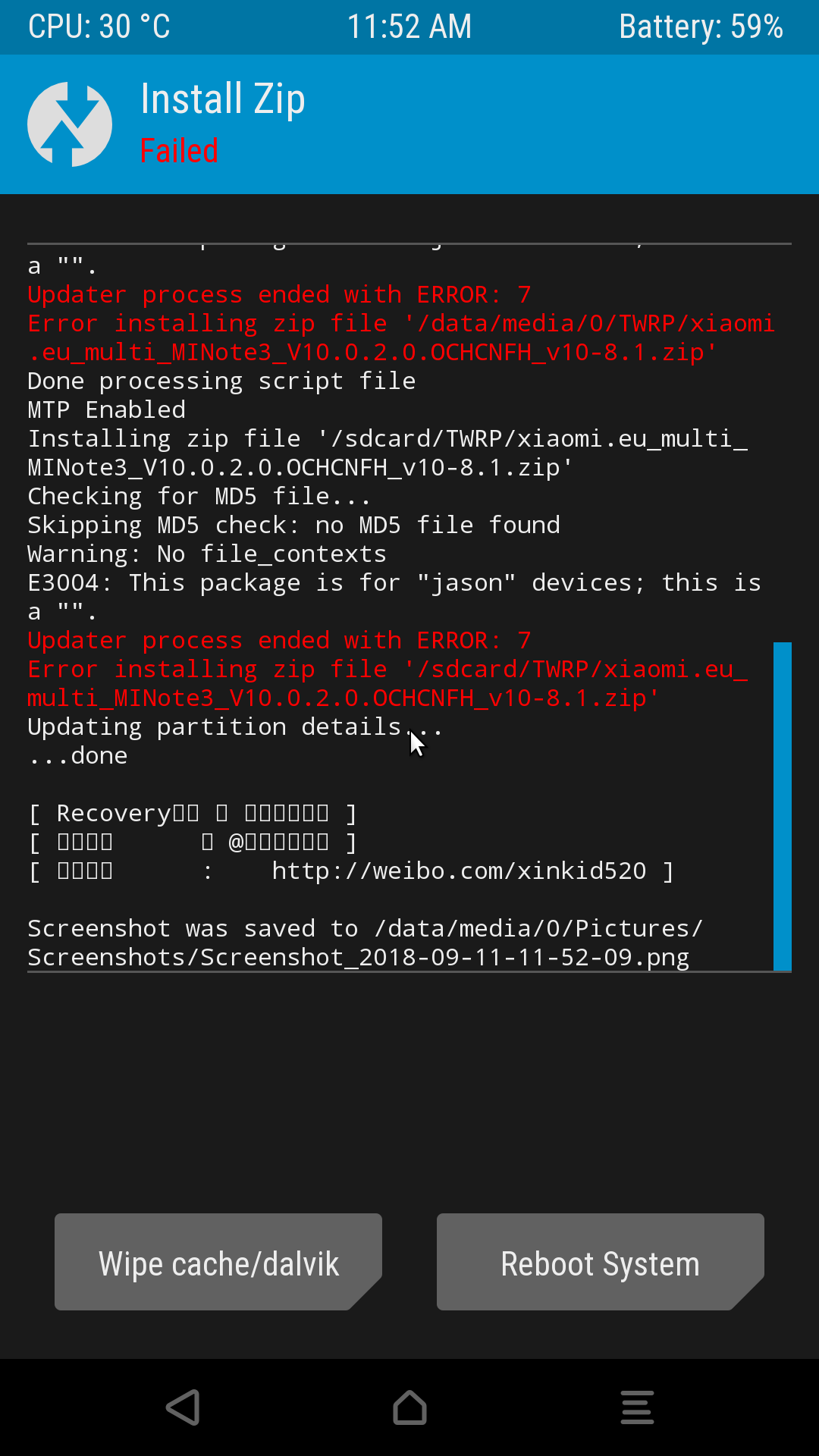819x1456 pixels.
Task: Click Reboot System button
Action: (x=601, y=1262)
